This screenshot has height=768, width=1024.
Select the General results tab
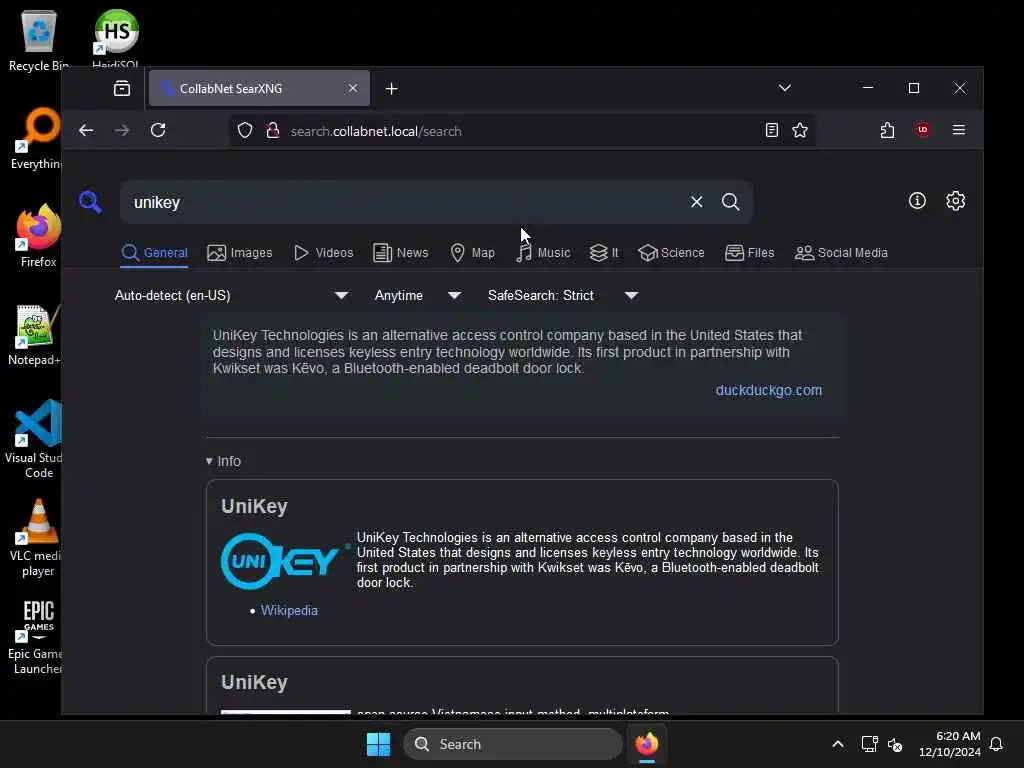pos(154,253)
